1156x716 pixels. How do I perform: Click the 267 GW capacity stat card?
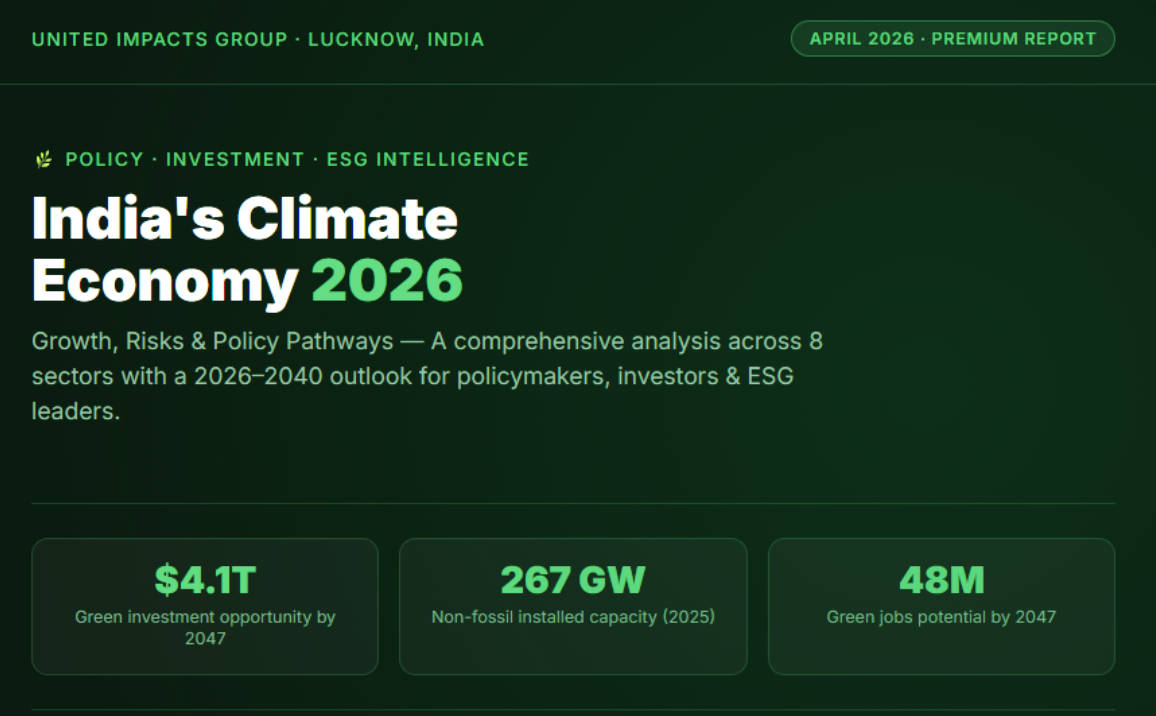pos(572,606)
